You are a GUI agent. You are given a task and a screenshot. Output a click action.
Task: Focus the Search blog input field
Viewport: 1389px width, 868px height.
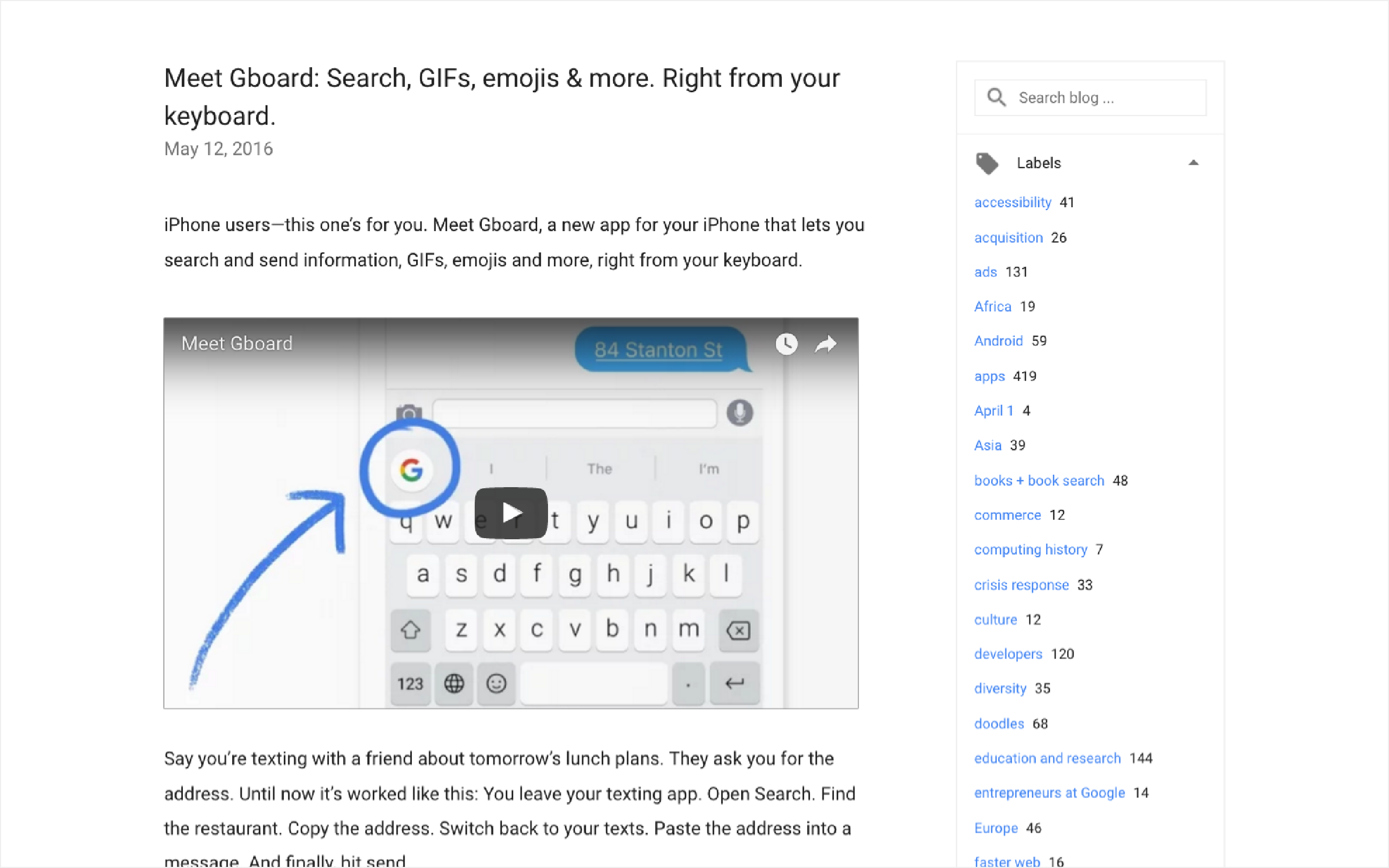tap(1090, 98)
